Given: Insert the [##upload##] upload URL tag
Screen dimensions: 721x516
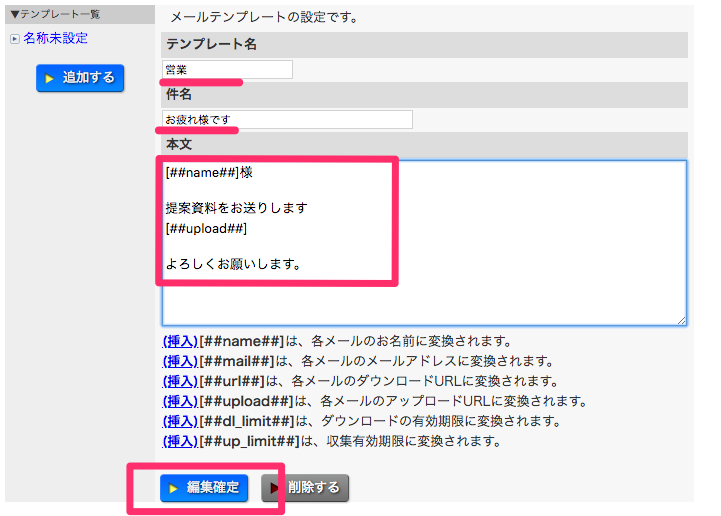Looking at the screenshot, I should (x=180, y=401).
